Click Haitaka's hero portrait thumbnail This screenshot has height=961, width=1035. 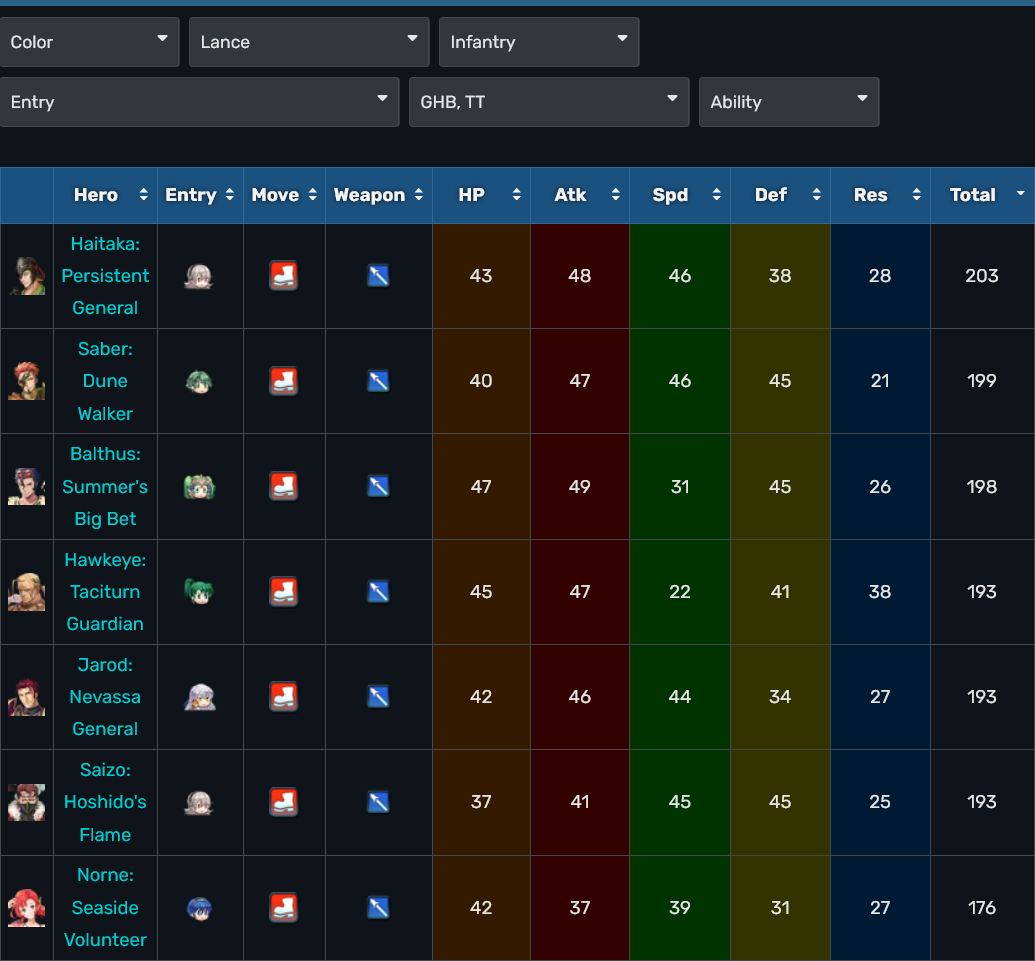[26, 276]
